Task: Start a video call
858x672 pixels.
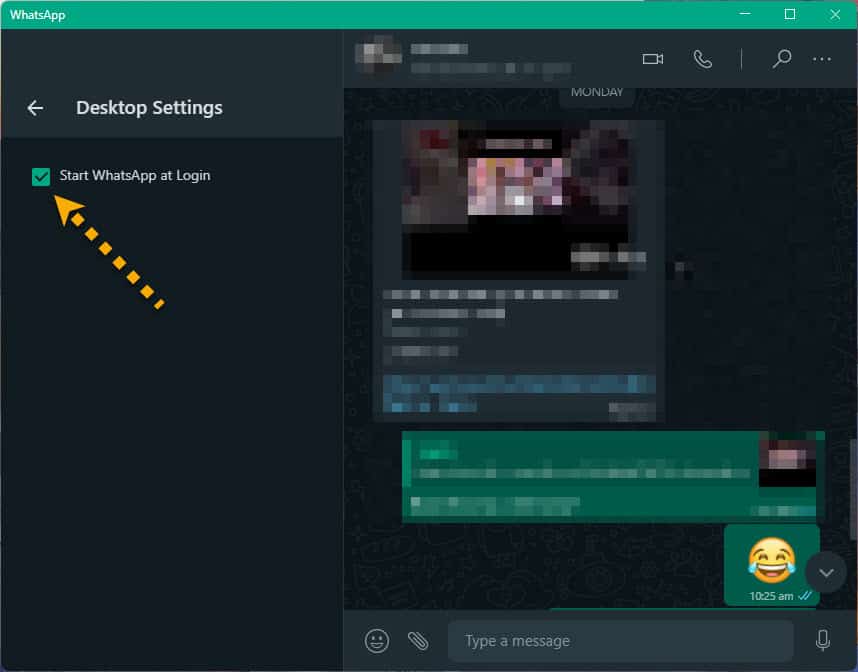Action: pyautogui.click(x=653, y=59)
